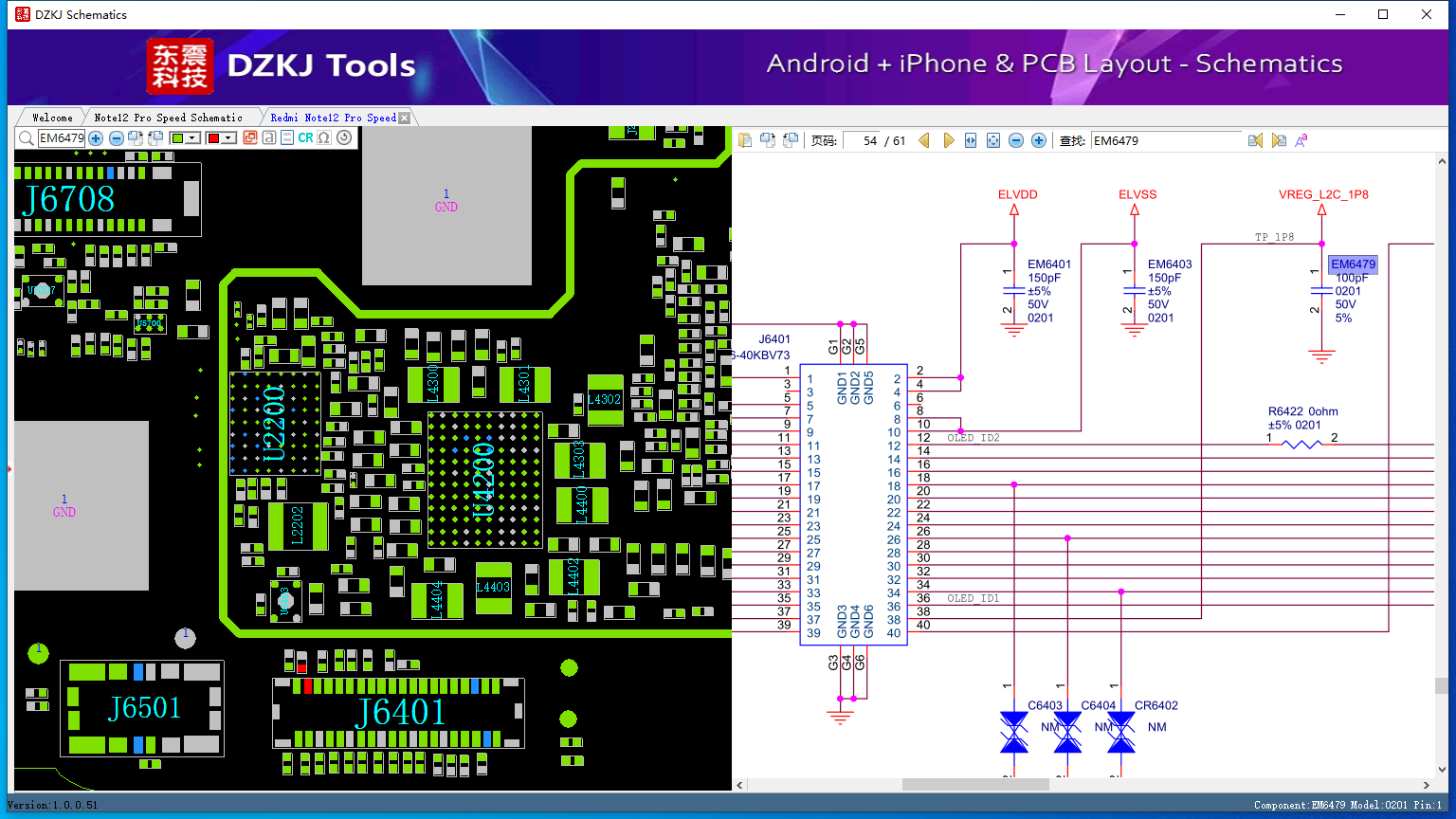The height and width of the screenshot is (819, 1456).
Task: Zoom out of the PCB layout view
Action: tap(117, 138)
